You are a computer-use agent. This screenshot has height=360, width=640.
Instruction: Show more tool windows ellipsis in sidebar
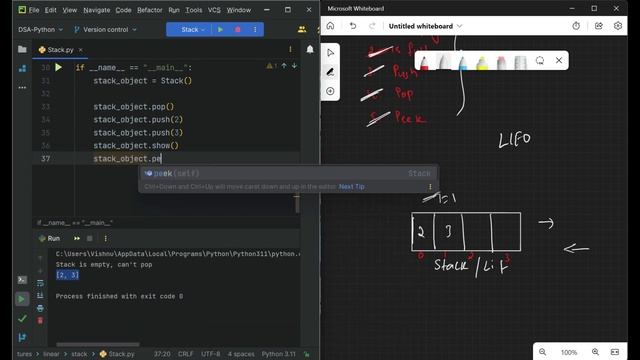[22, 87]
